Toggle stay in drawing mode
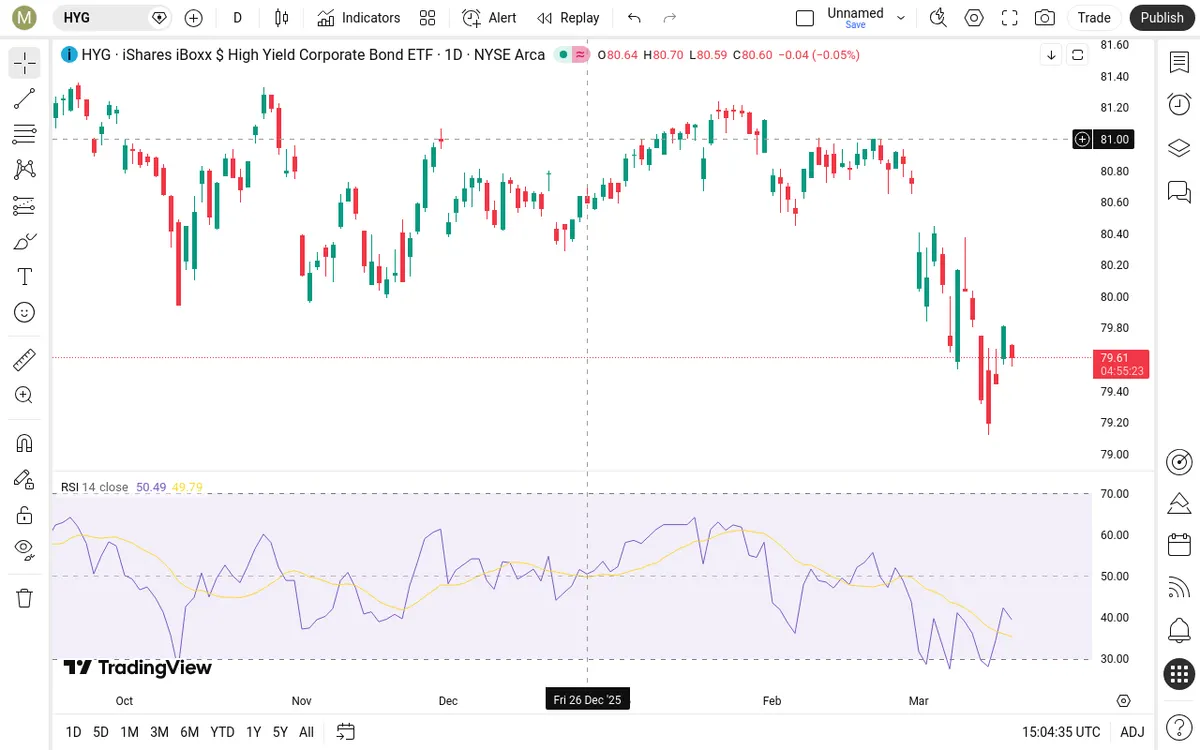This screenshot has height=750, width=1200. pyautogui.click(x=25, y=479)
